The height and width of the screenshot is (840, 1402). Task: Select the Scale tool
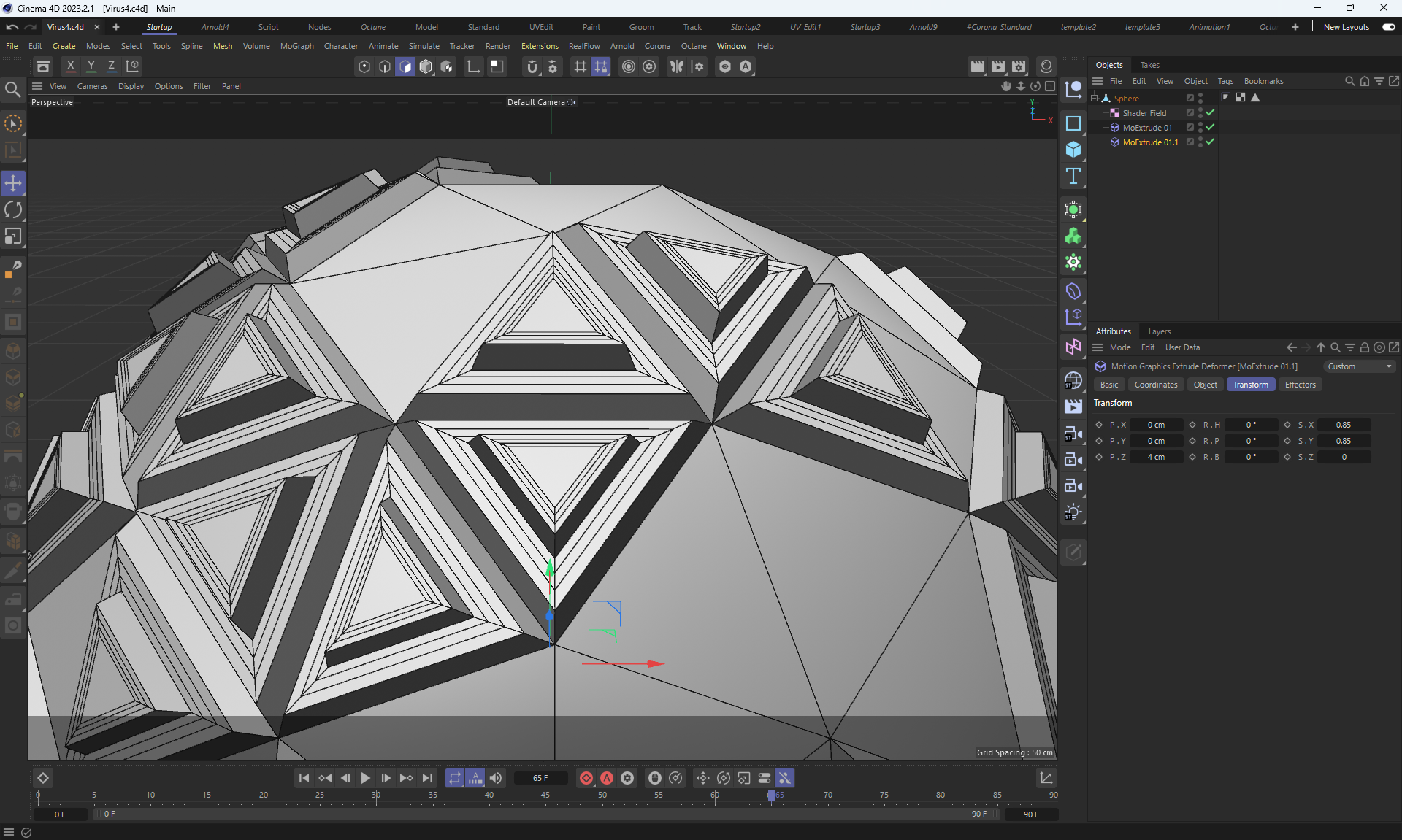pyautogui.click(x=13, y=236)
